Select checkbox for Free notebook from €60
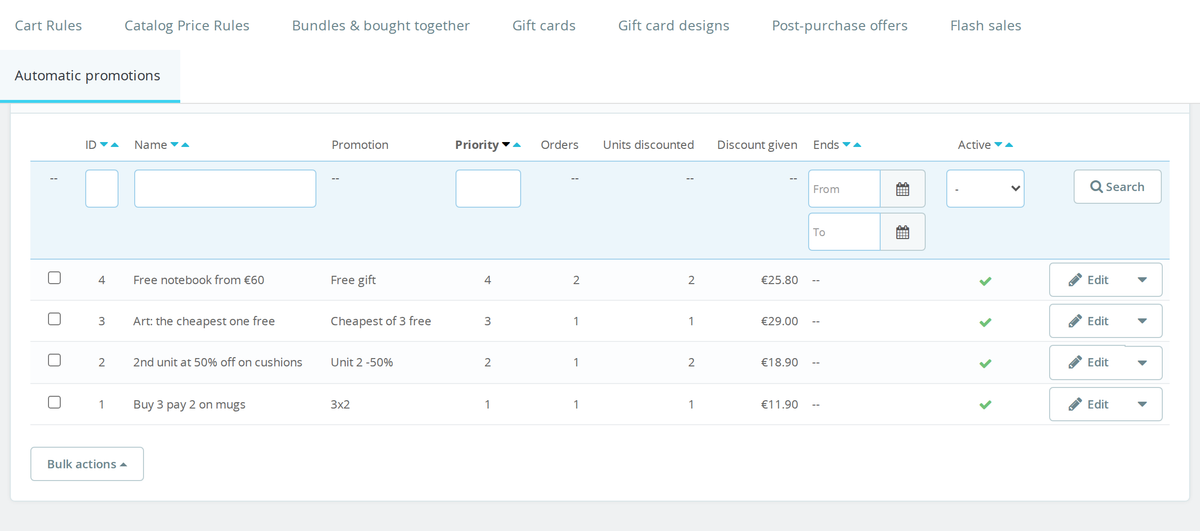 tap(54, 278)
